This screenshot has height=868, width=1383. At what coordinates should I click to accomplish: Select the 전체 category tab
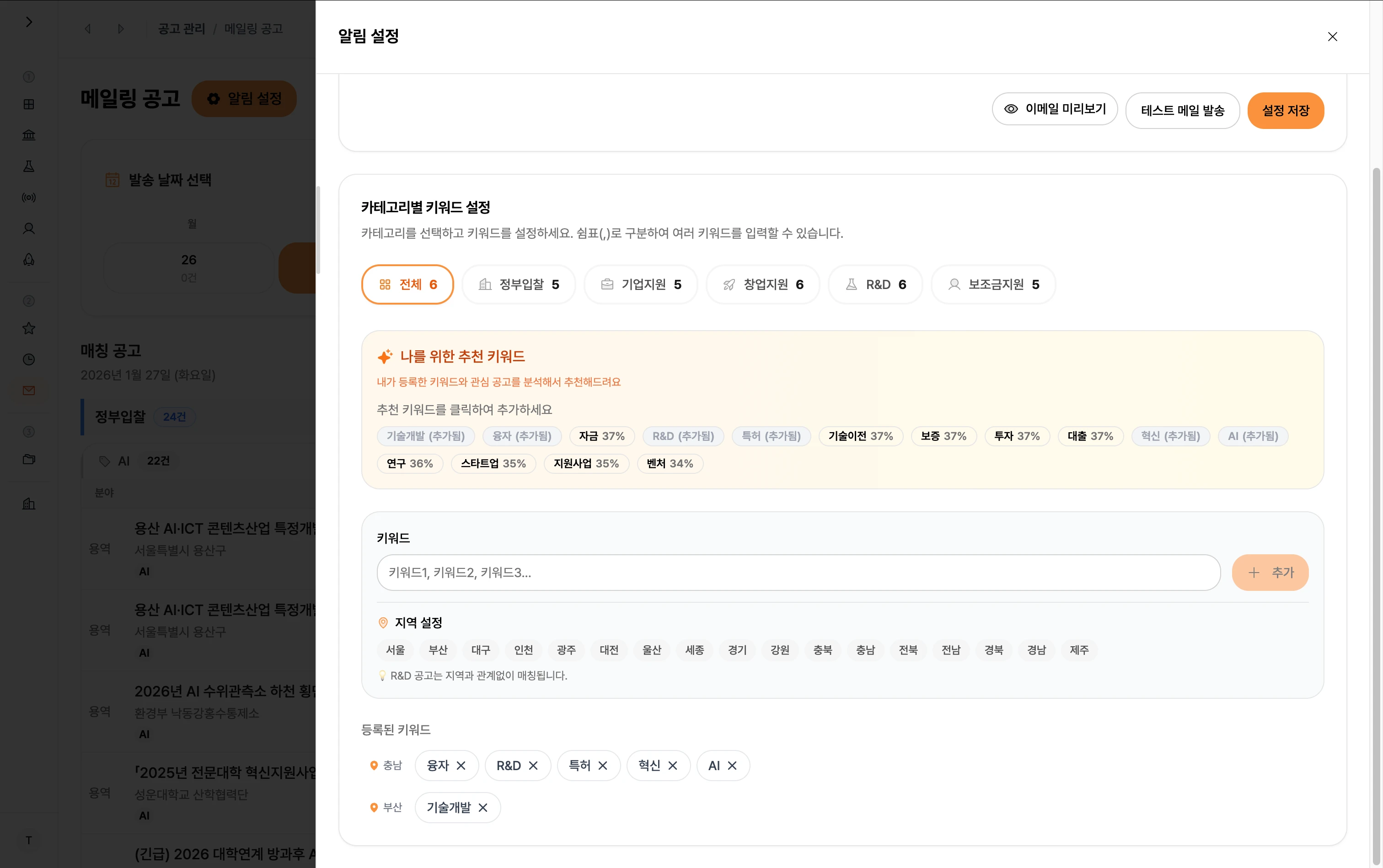[x=407, y=285]
